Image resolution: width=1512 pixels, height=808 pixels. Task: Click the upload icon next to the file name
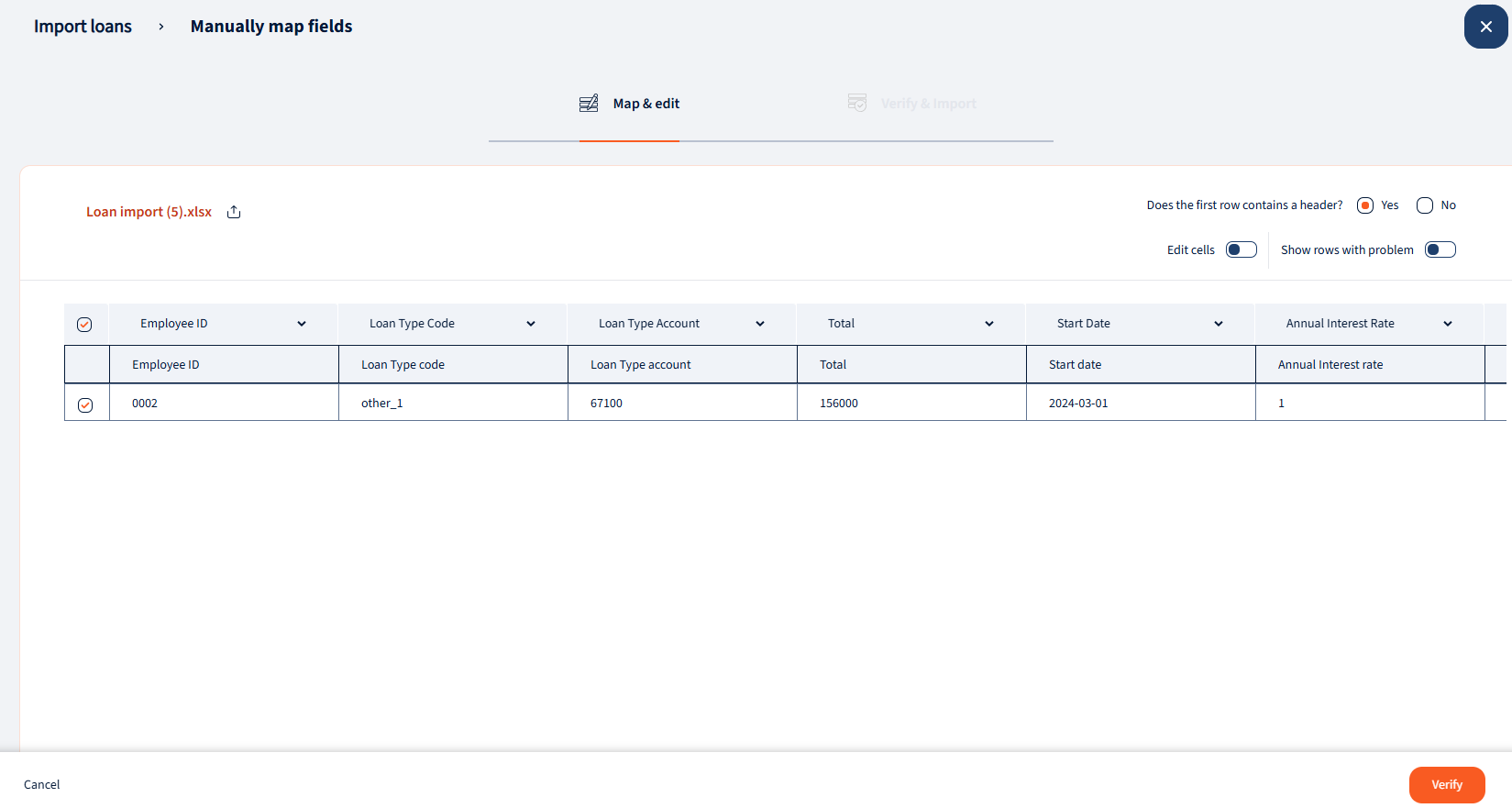click(234, 212)
